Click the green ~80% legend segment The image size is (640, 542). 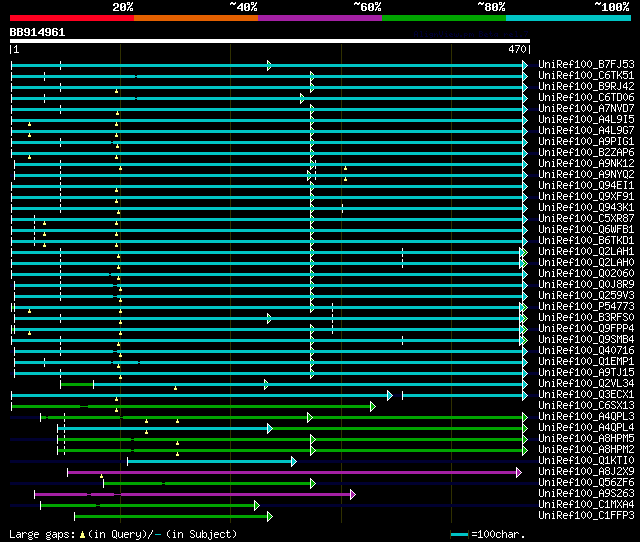444,18
